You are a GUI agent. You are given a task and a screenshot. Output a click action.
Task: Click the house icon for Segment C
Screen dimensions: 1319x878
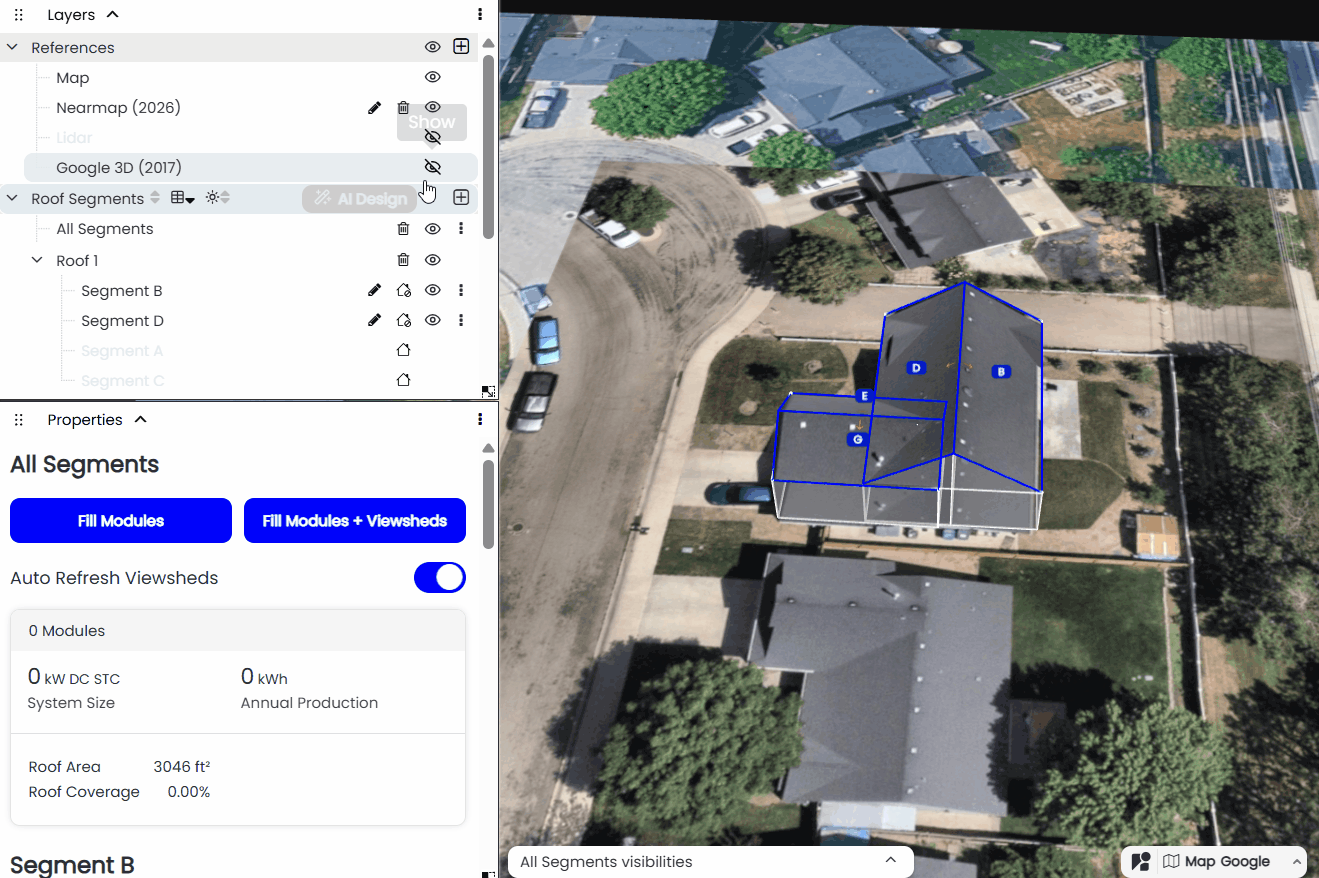tap(403, 380)
